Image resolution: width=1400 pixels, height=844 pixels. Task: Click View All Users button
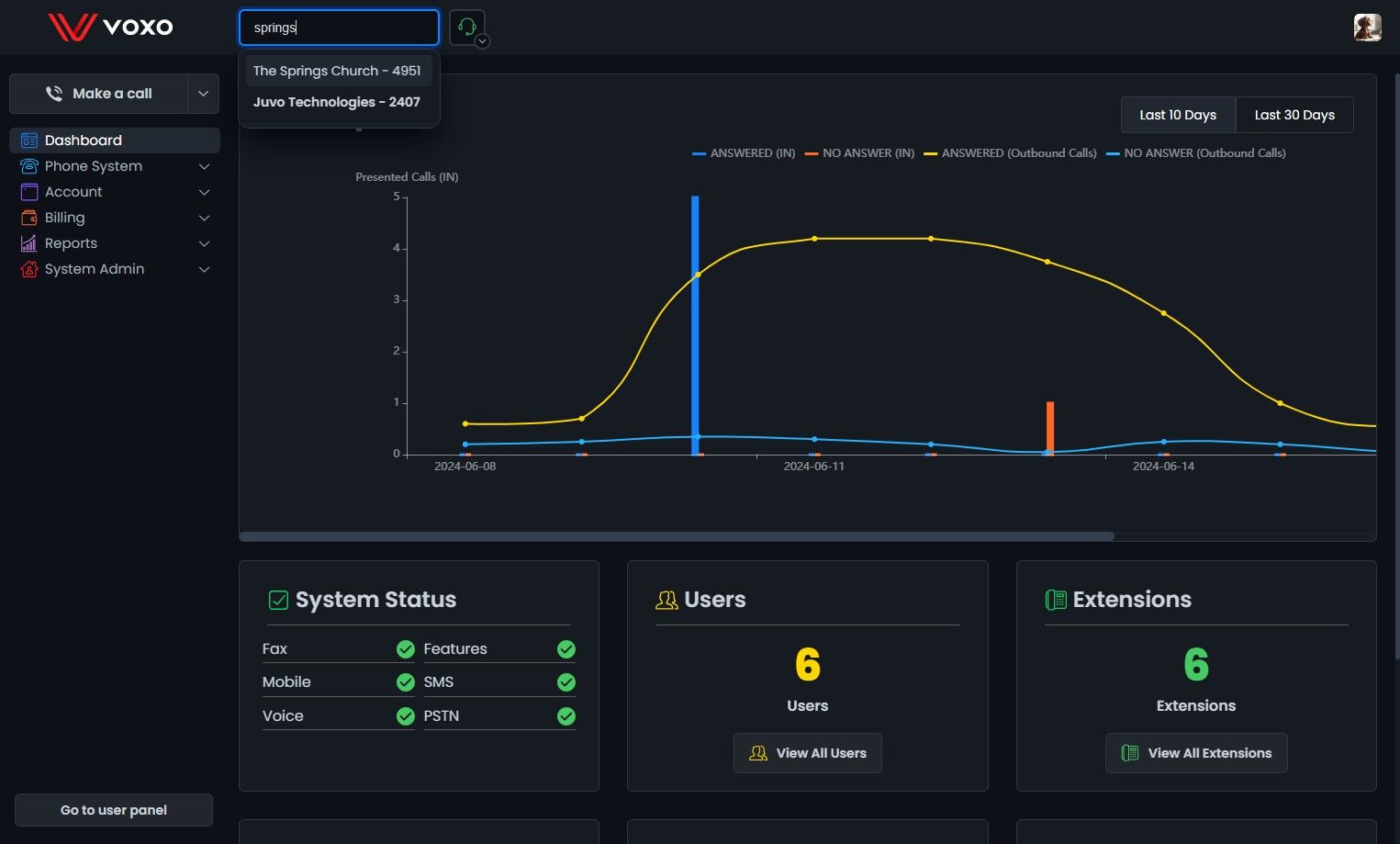click(x=808, y=753)
